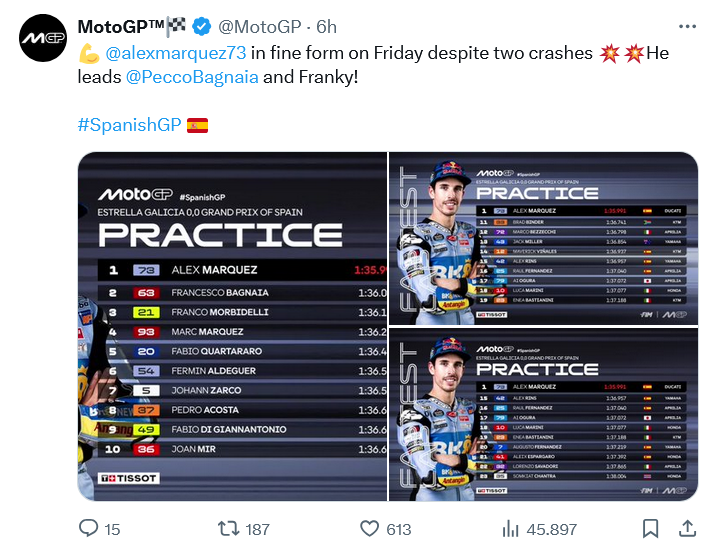This screenshot has width=718, height=554.
Task: Open the @PeccoBagnaia mention link
Action: (192, 77)
